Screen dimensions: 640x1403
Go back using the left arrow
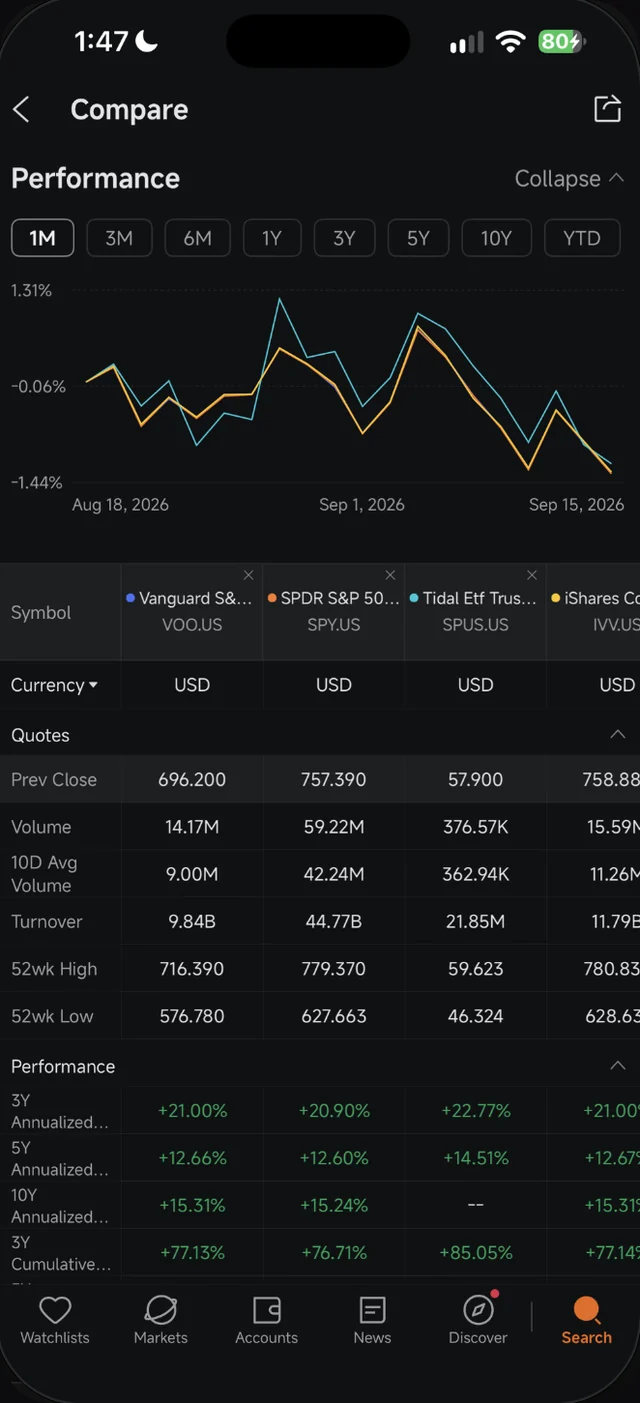point(21,109)
